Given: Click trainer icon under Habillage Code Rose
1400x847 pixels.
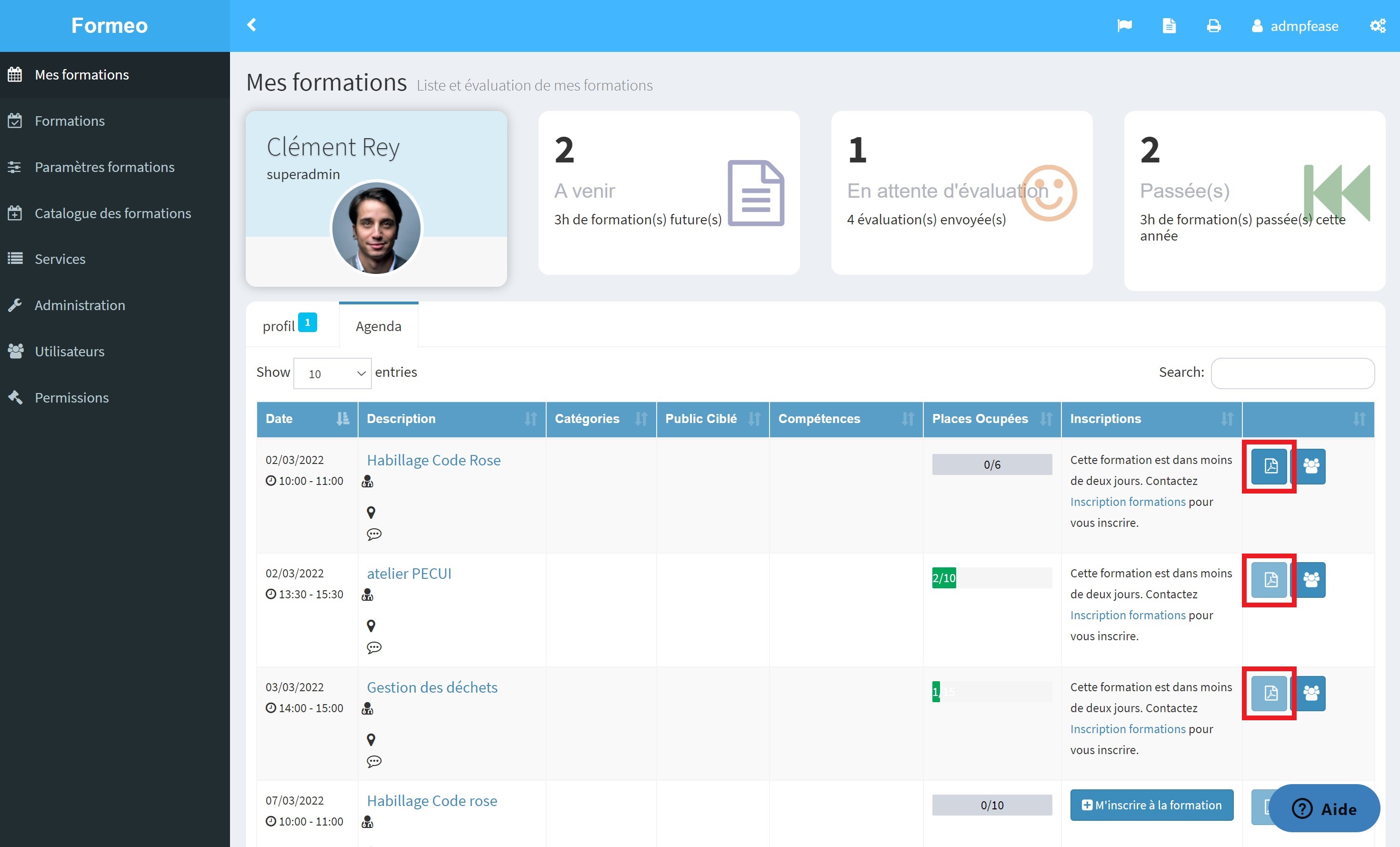Looking at the screenshot, I should pos(368,482).
